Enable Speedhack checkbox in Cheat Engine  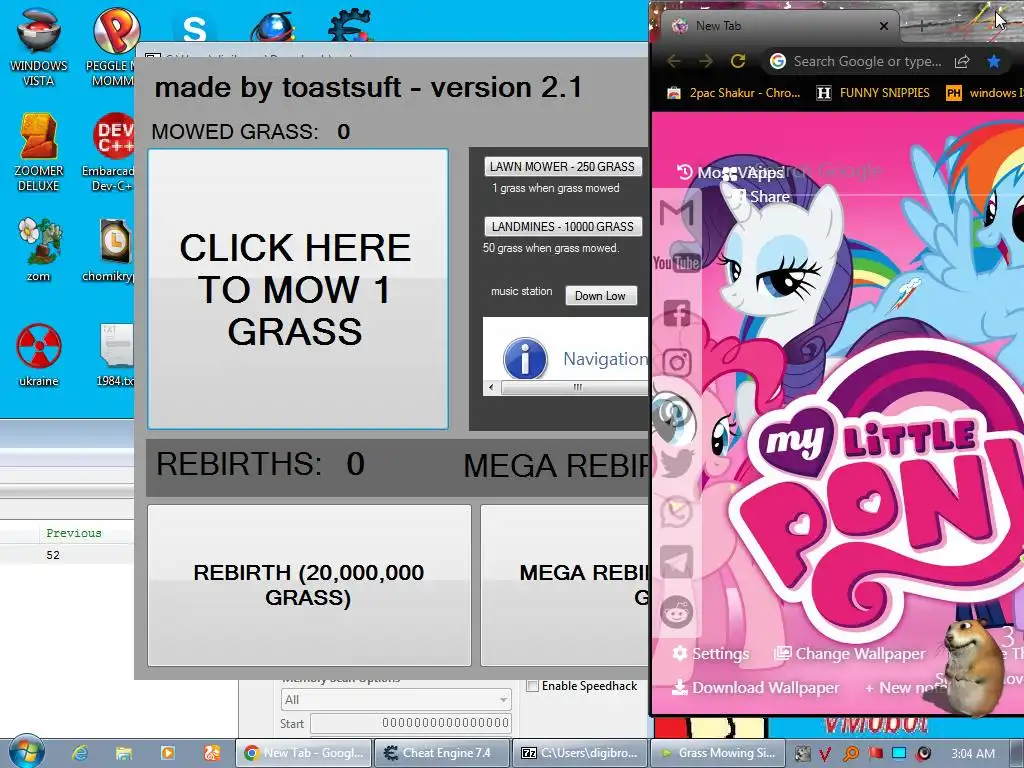[x=533, y=686]
